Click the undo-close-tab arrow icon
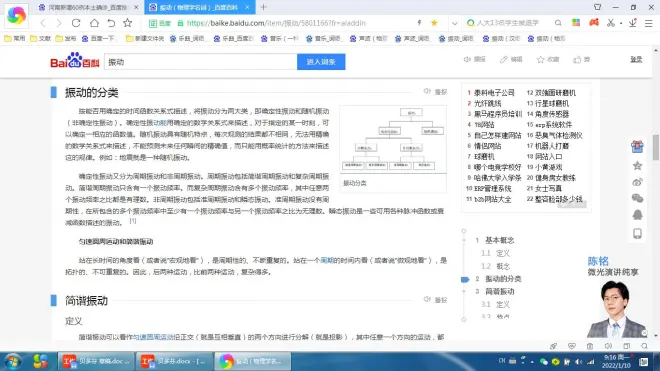The width and height of the screenshot is (660, 371). (x=111, y=23)
